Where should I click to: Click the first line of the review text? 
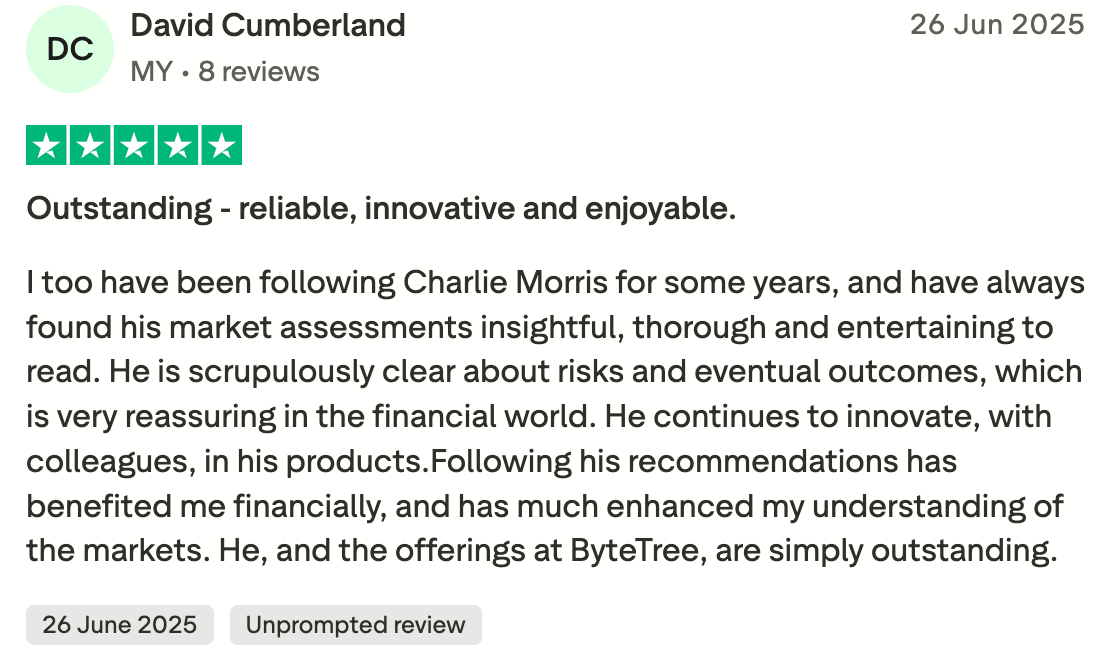click(555, 283)
